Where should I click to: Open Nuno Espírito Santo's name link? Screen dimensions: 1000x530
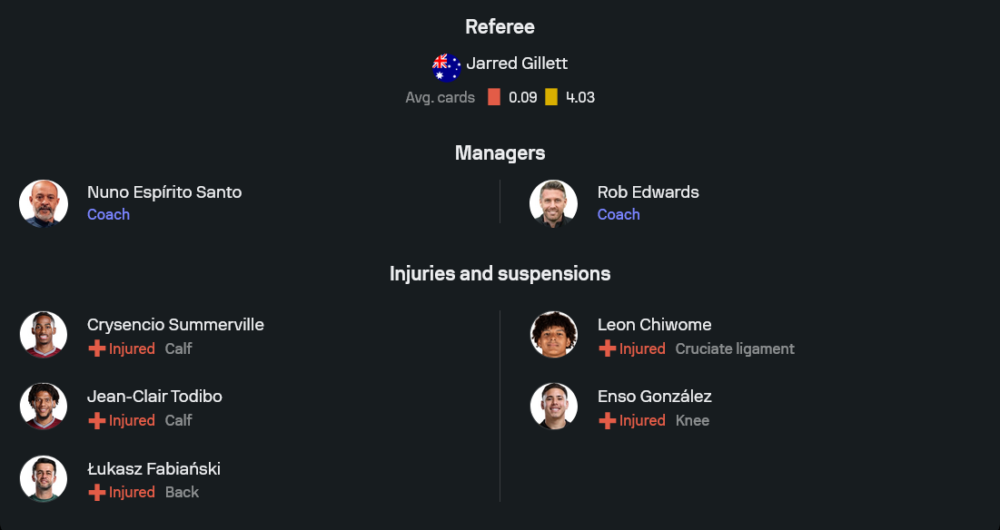164,192
